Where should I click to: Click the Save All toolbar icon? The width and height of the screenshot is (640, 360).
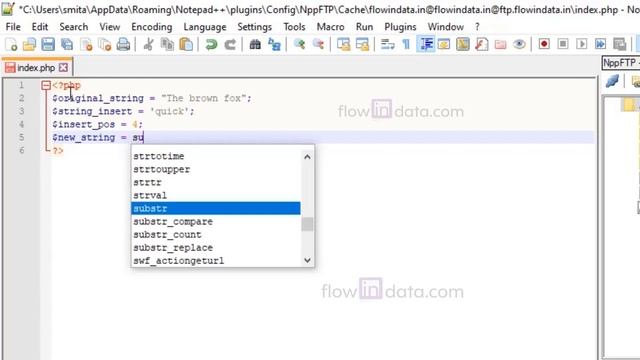(67, 44)
